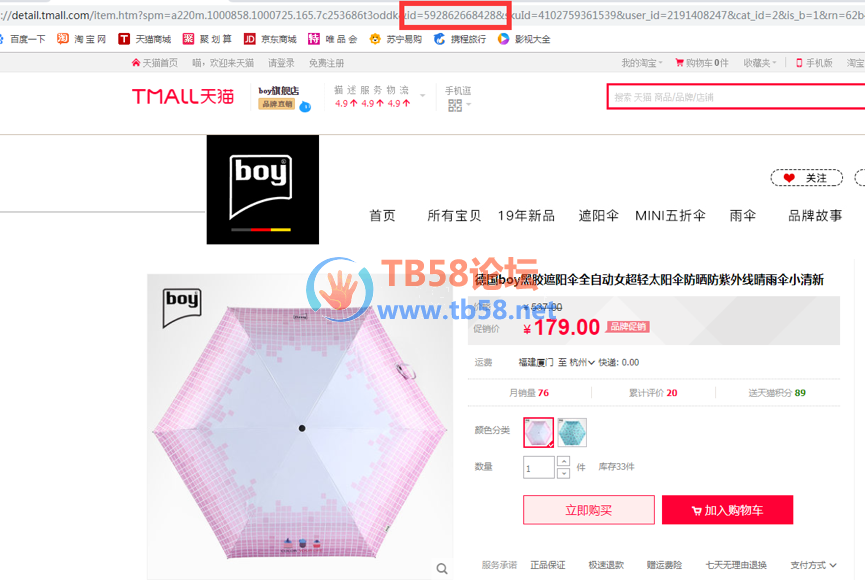The image size is (865, 580).
Task: Click the 购物车 cart icon in top bar
Action: tap(679, 63)
